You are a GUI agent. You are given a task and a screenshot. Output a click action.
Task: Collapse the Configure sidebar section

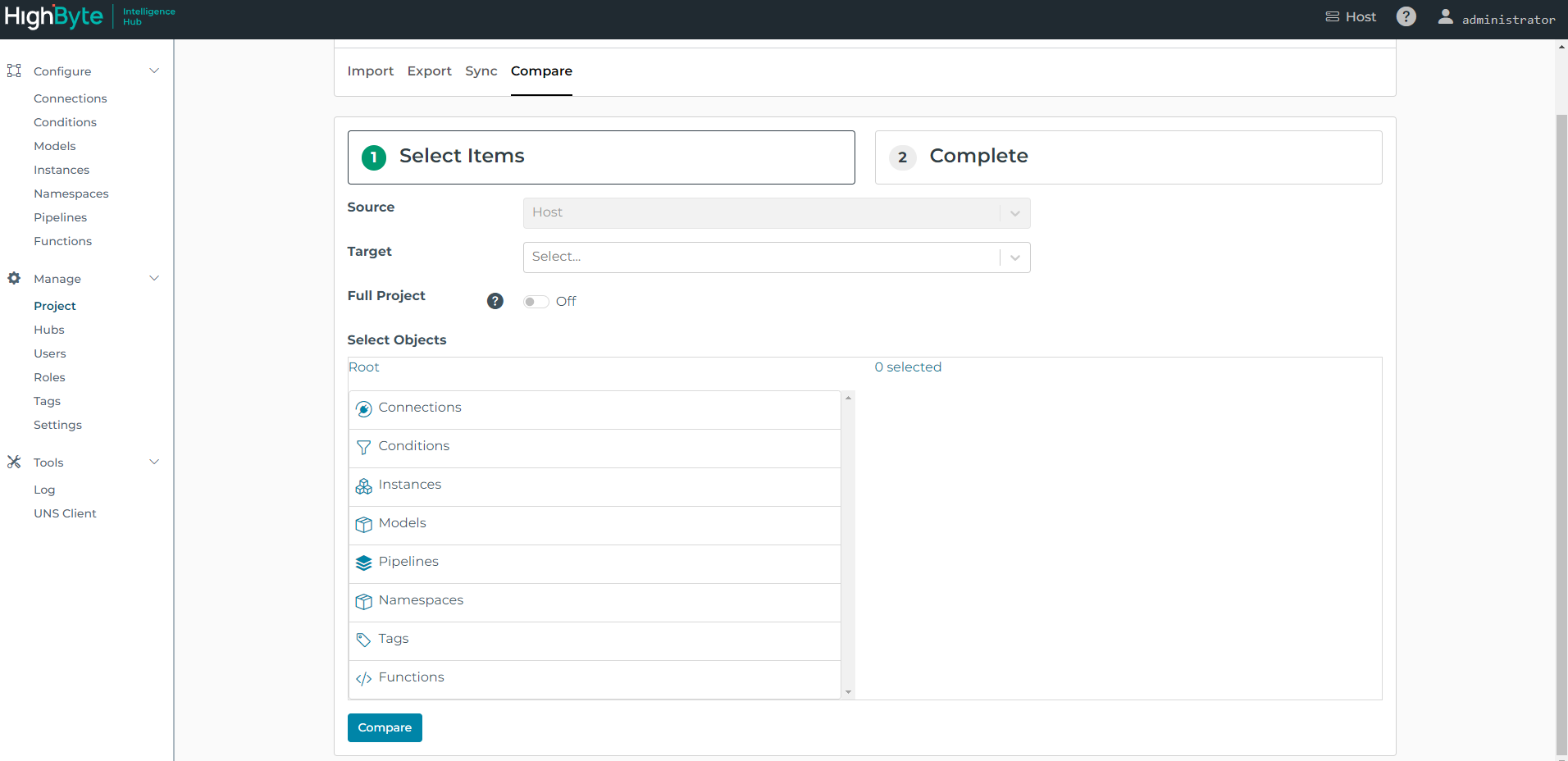pos(154,71)
